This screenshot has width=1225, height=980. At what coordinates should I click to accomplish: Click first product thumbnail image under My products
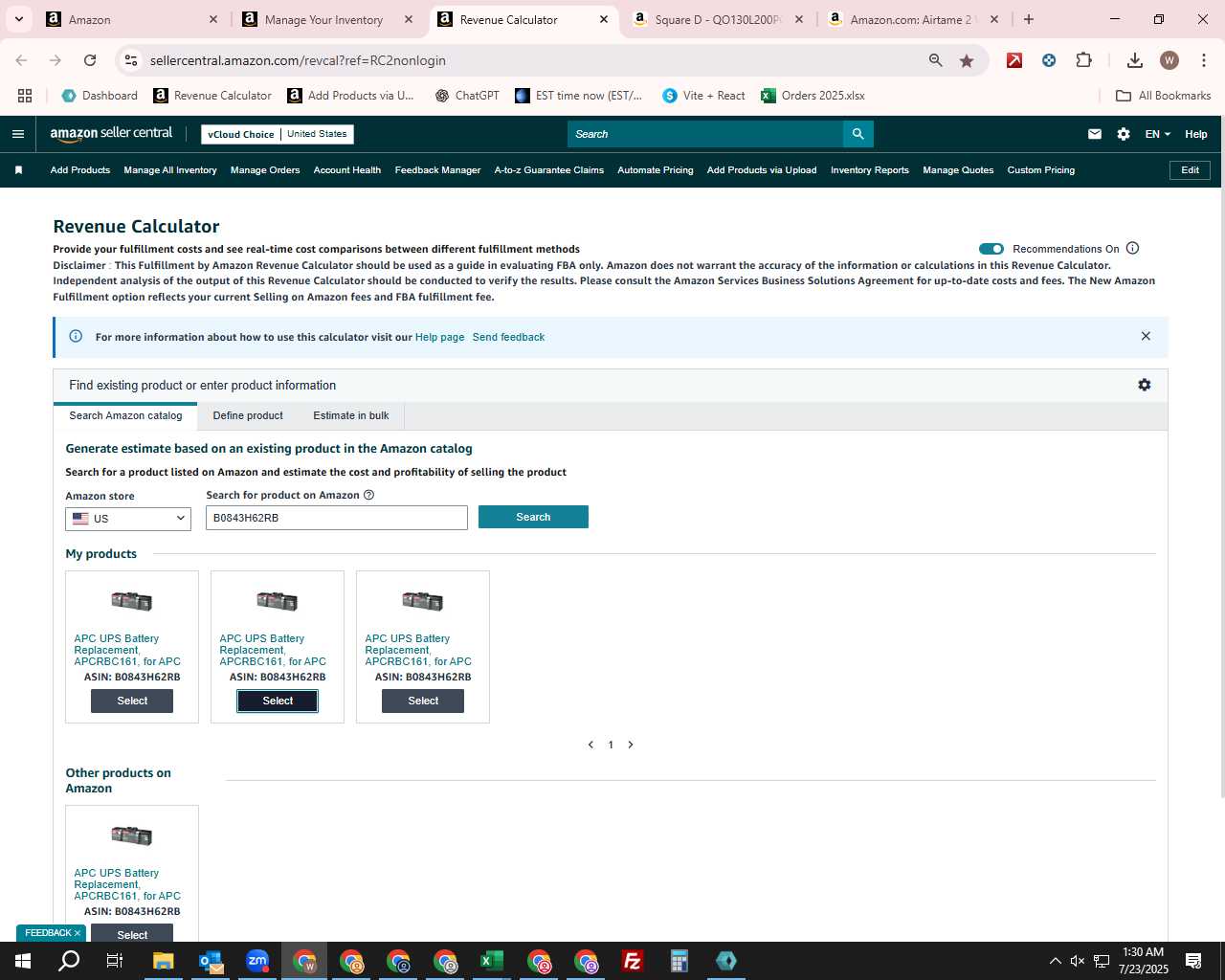tap(132, 601)
